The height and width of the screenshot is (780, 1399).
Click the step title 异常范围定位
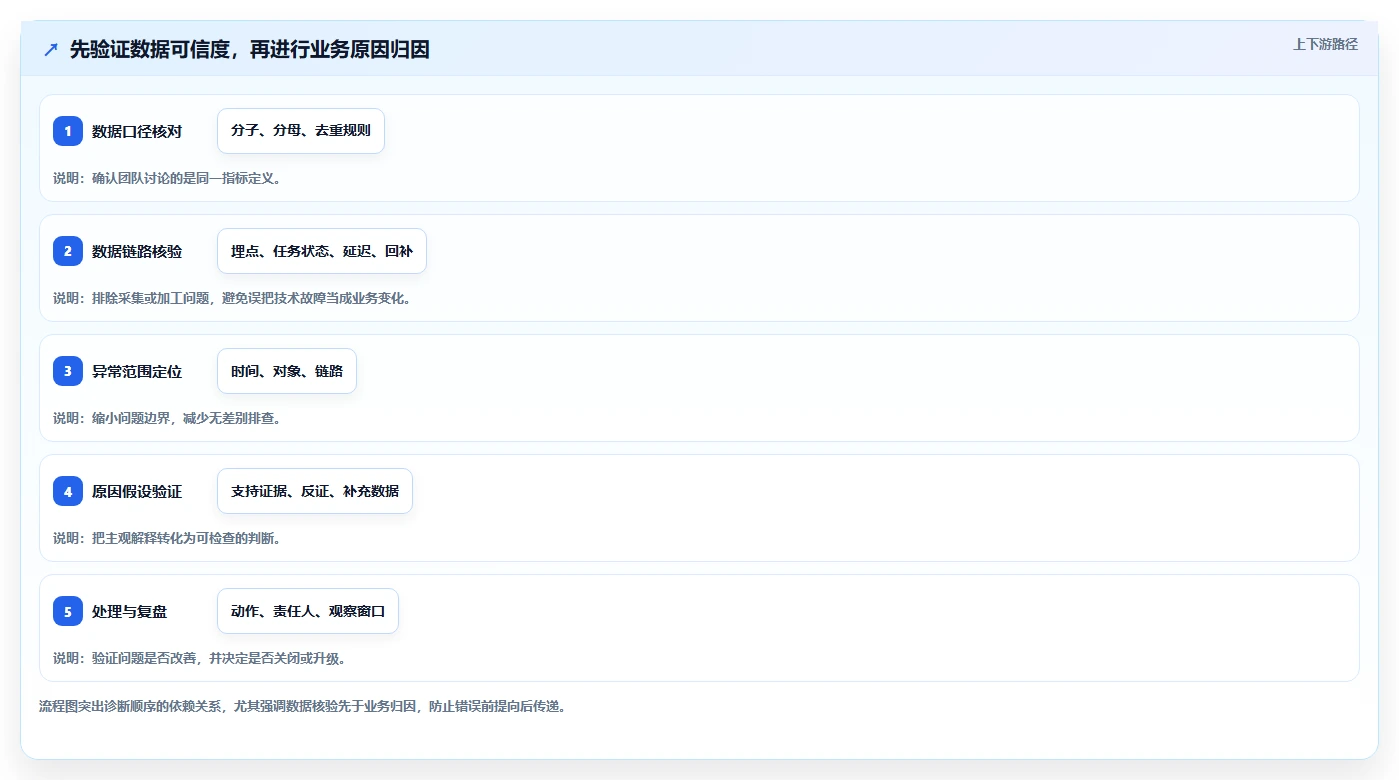[x=137, y=371]
